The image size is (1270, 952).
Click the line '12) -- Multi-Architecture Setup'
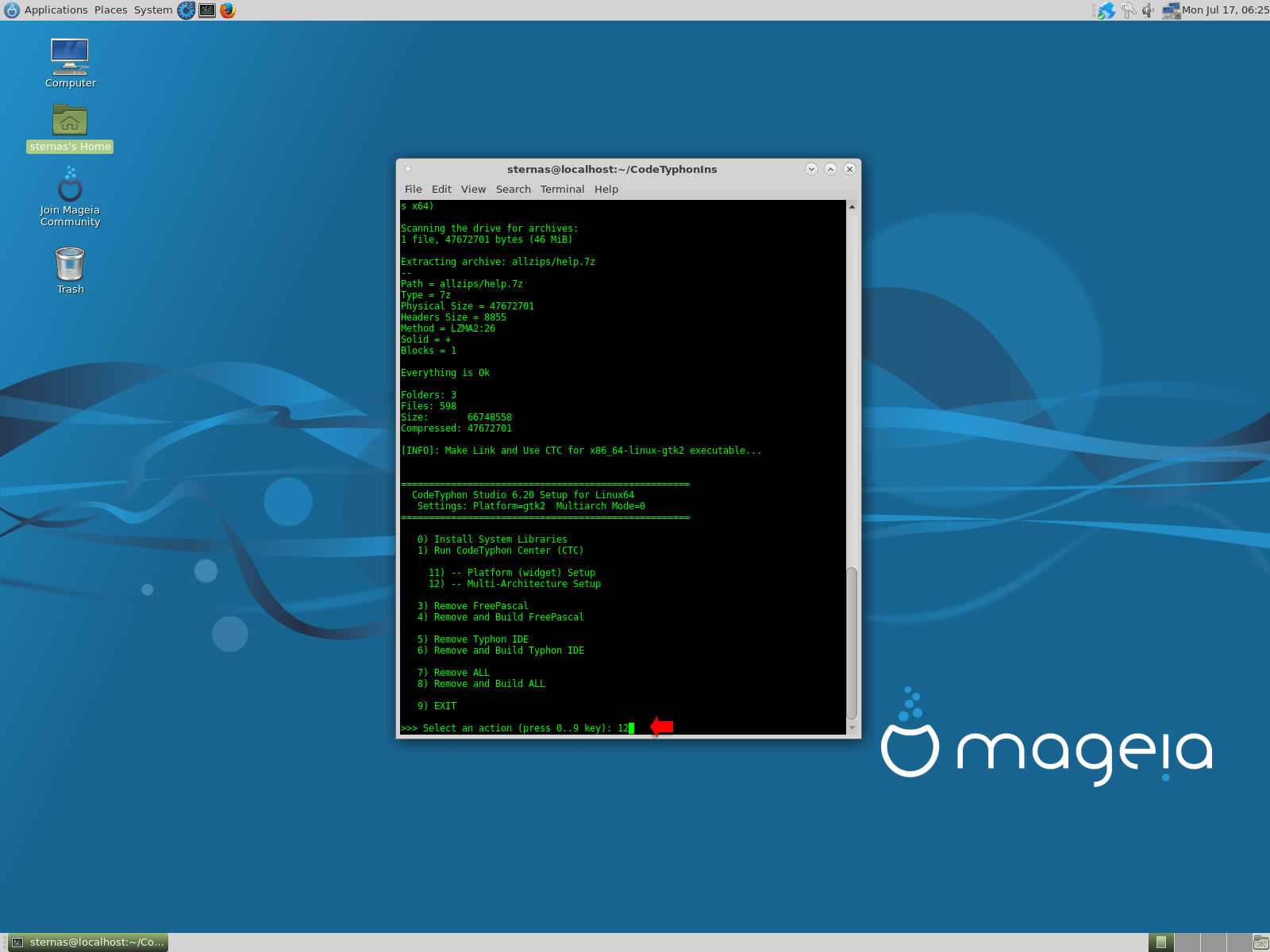coord(514,584)
